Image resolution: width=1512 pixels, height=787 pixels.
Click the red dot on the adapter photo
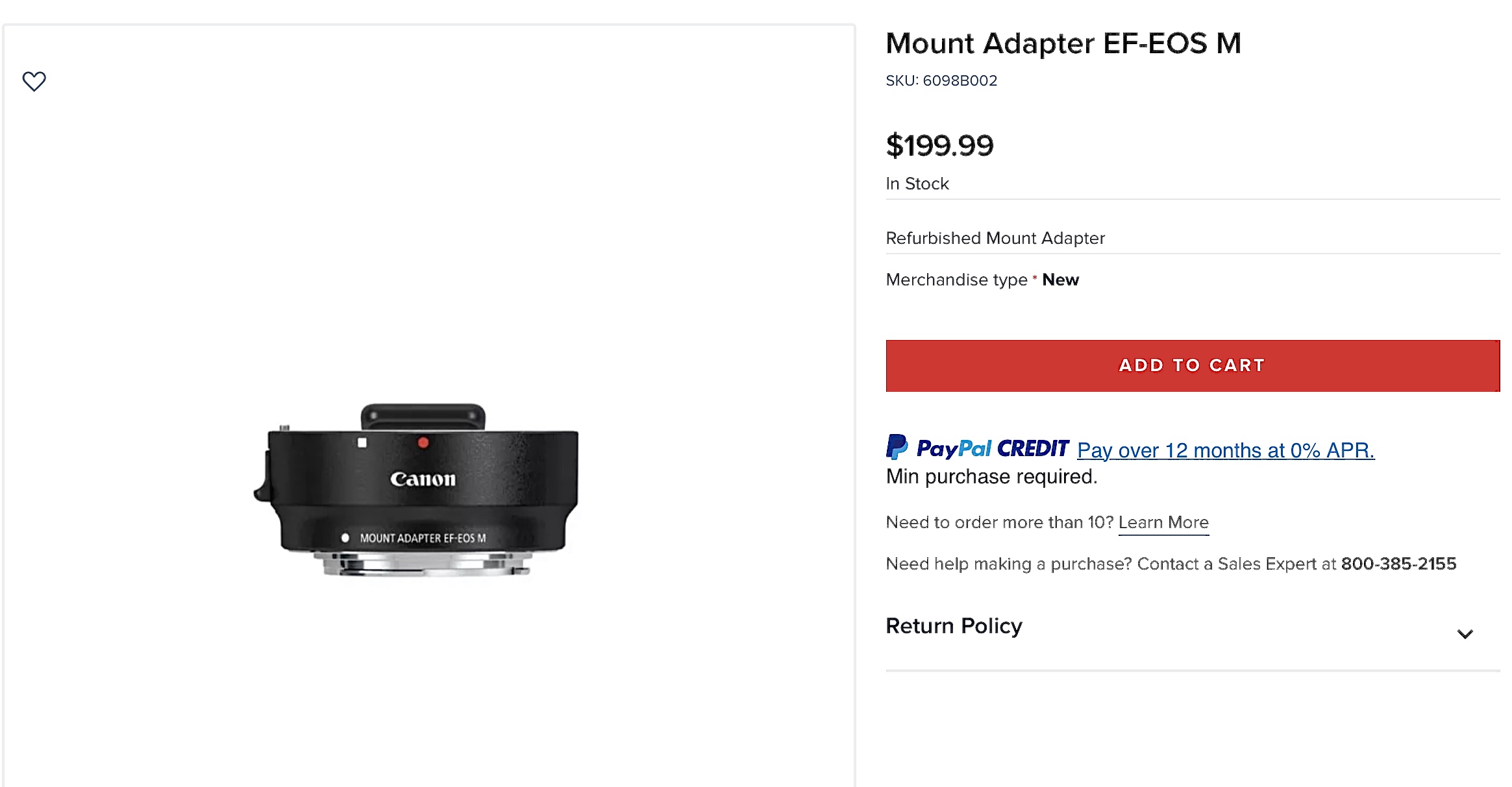coord(423,442)
